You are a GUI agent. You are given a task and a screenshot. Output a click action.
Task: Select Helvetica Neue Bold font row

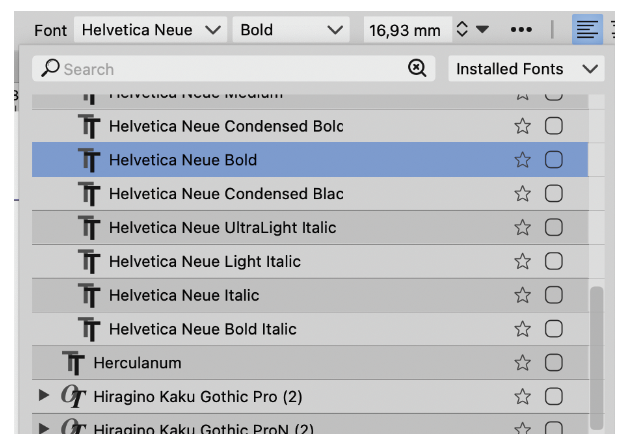pyautogui.click(x=310, y=160)
